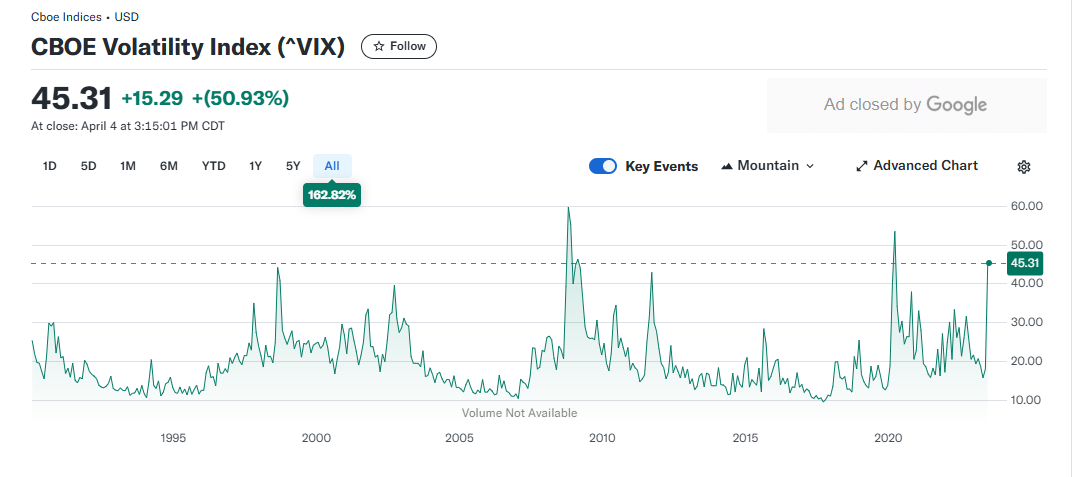Follow the CBOE Volatility Index
This screenshot has height=477, width=1072.
(x=399, y=46)
